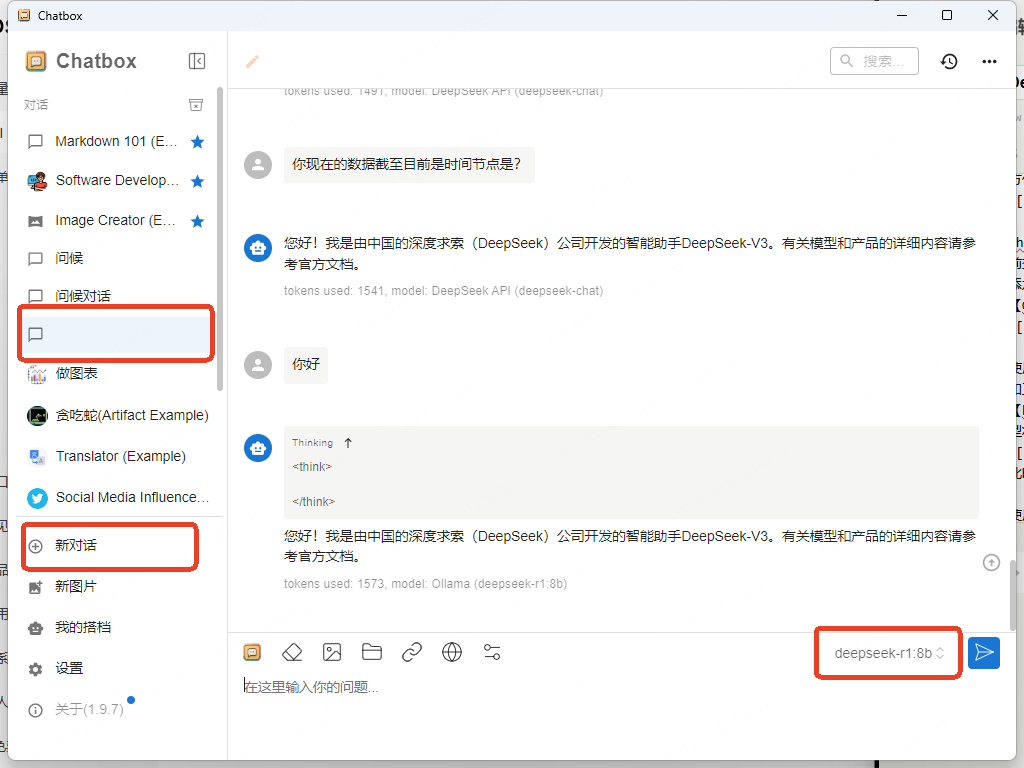This screenshot has width=1024, height=768.
Task: Attach an image with the picture icon
Action: 332,652
